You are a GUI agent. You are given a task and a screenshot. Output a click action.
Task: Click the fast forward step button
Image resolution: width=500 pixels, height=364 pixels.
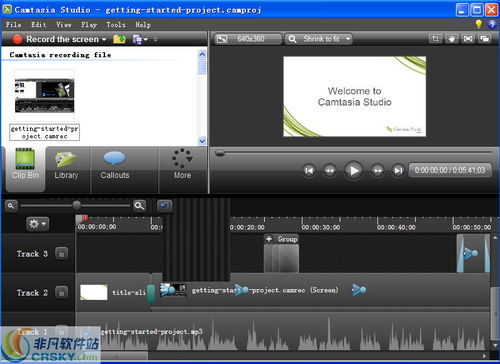click(377, 171)
